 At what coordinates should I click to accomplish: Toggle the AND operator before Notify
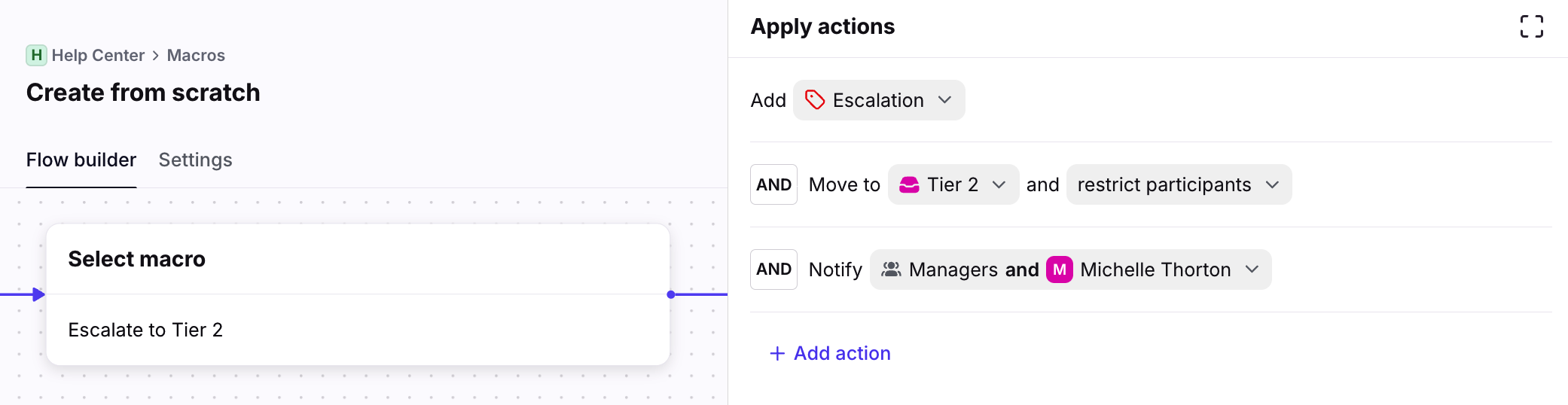click(773, 269)
